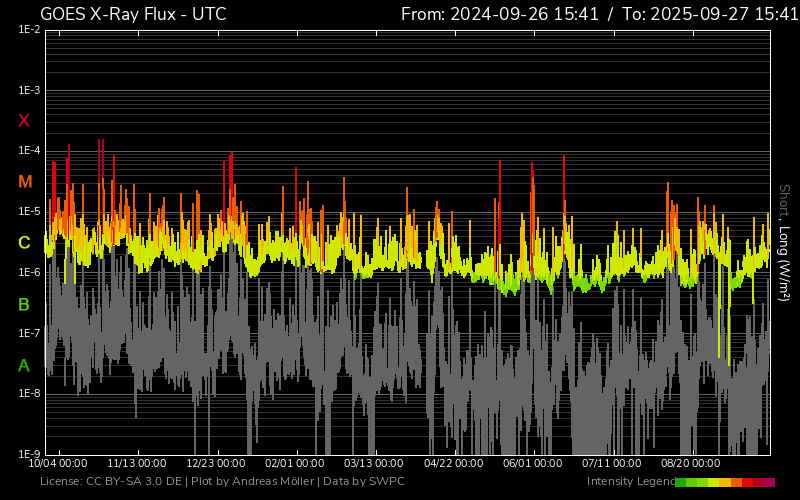Click the 08/20 00:00 time axis label
This screenshot has height=500, width=800.
690,464
